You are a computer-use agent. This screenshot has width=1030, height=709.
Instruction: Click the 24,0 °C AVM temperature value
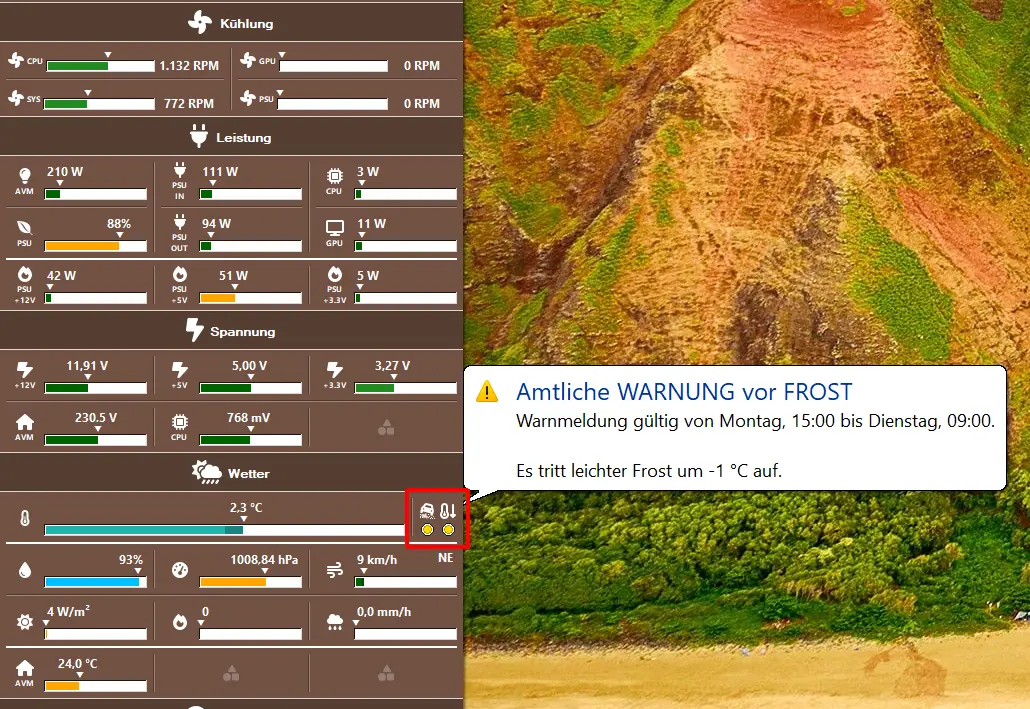(78, 664)
